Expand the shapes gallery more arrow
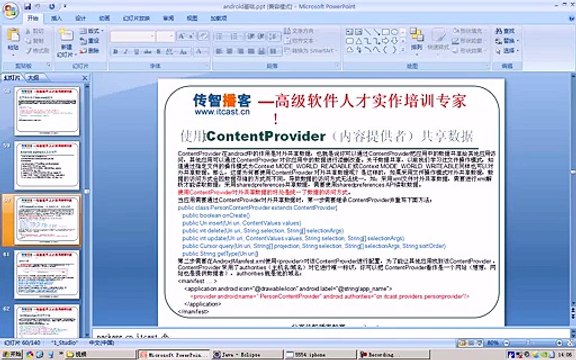The height and width of the screenshot is (360, 576). pos(403,50)
